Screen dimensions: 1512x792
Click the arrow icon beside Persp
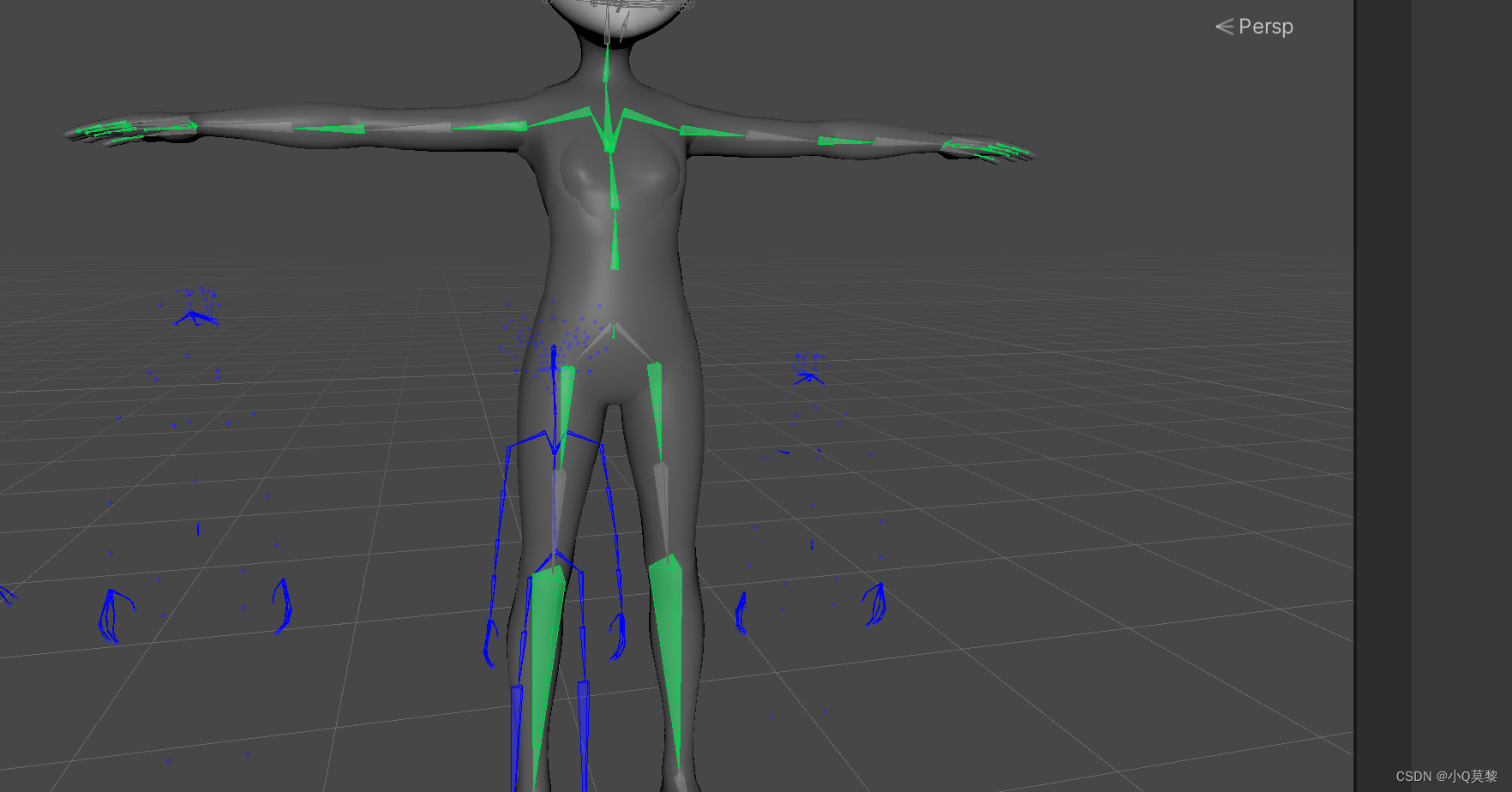tap(1223, 27)
